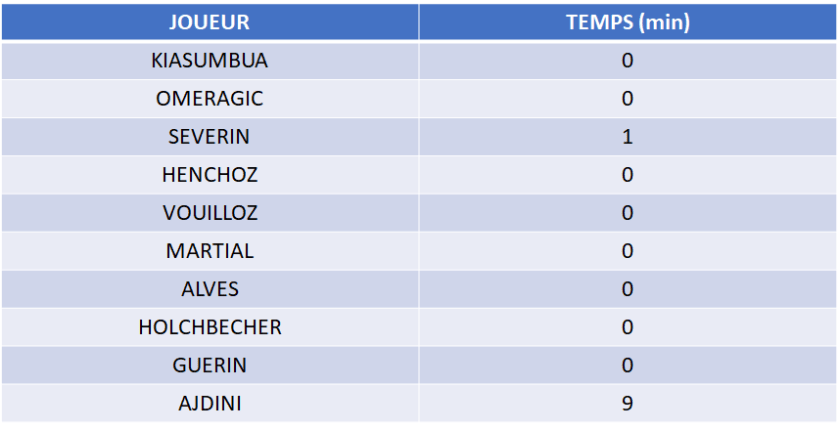Select the time cell in OMERAGIC's row
The image size is (840, 431).
(x=627, y=98)
